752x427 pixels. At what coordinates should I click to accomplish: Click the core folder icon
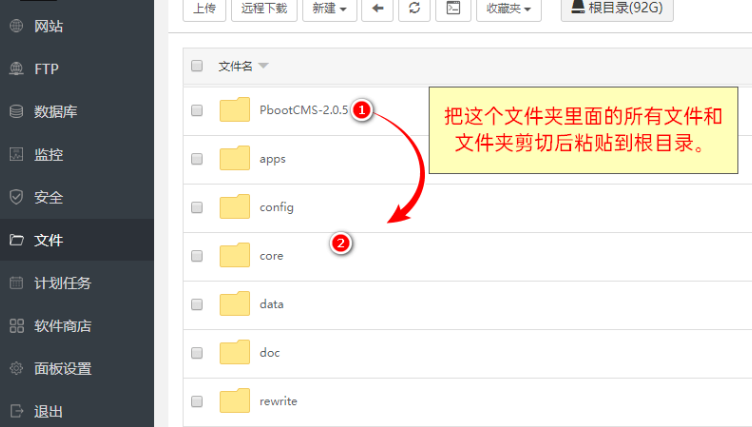tap(235, 255)
